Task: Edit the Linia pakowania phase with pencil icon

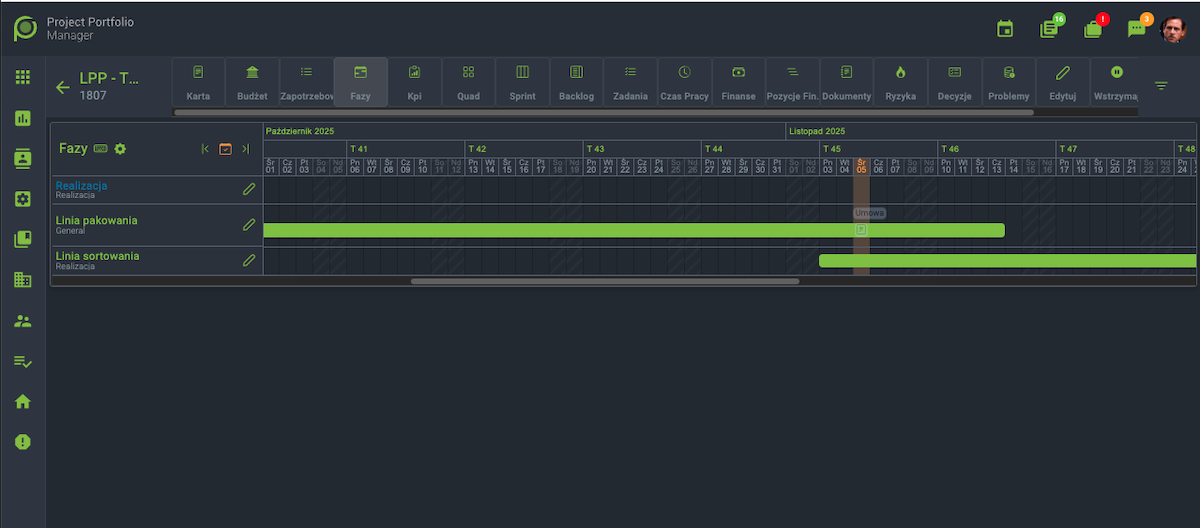Action: (x=249, y=225)
